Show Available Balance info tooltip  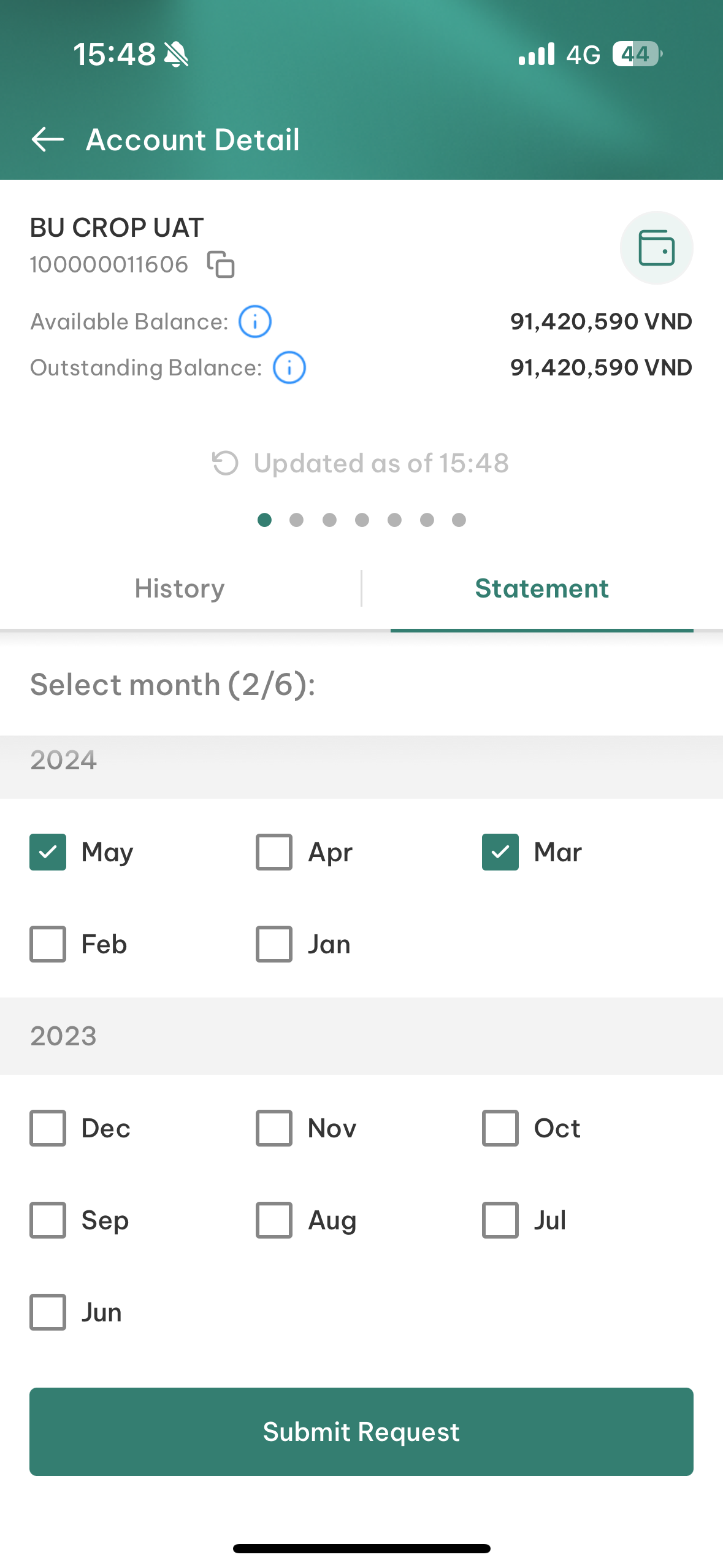(254, 321)
